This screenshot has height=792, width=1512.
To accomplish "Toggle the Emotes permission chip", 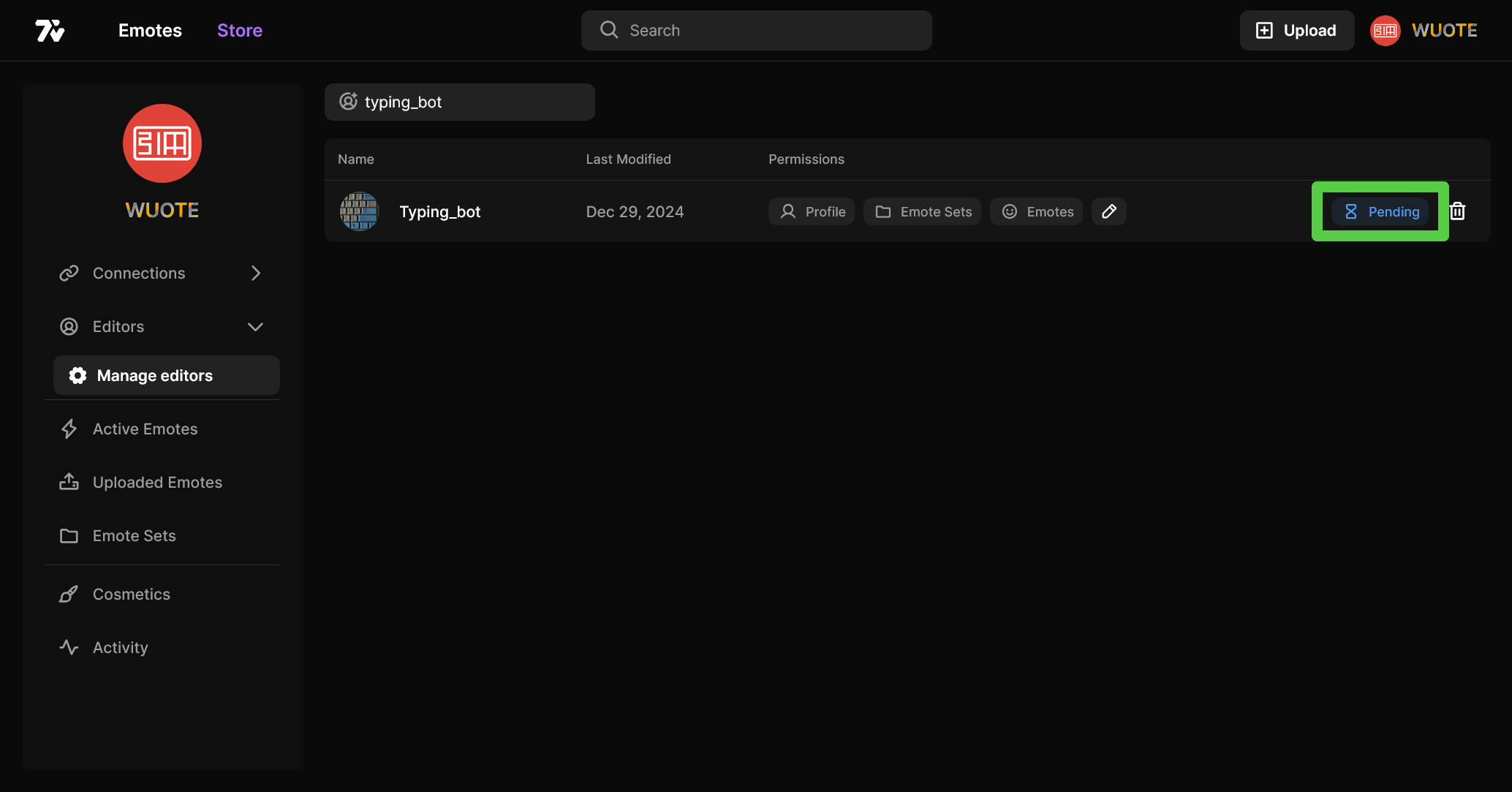I will pyautogui.click(x=1037, y=211).
